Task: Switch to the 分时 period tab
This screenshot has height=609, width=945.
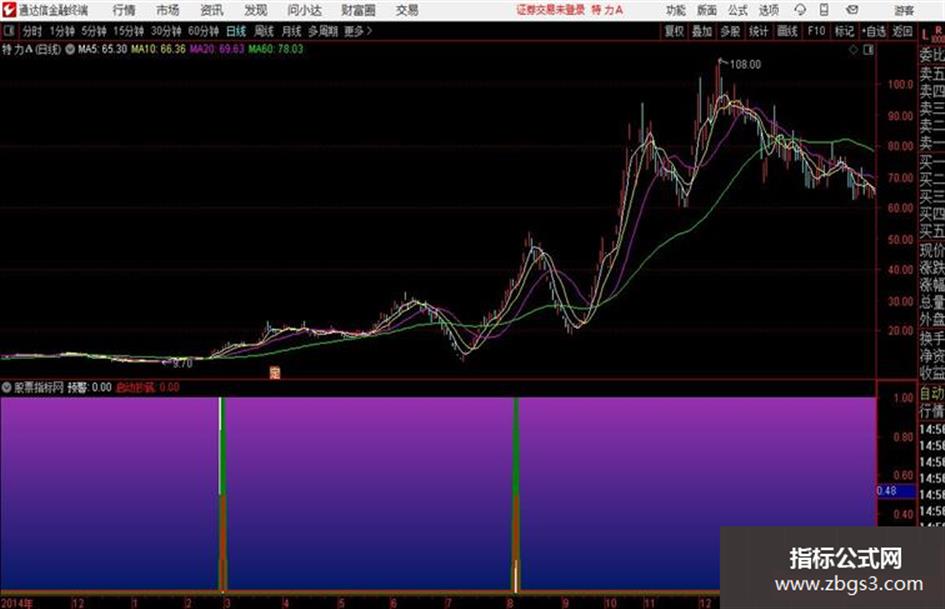Action: [x=33, y=31]
